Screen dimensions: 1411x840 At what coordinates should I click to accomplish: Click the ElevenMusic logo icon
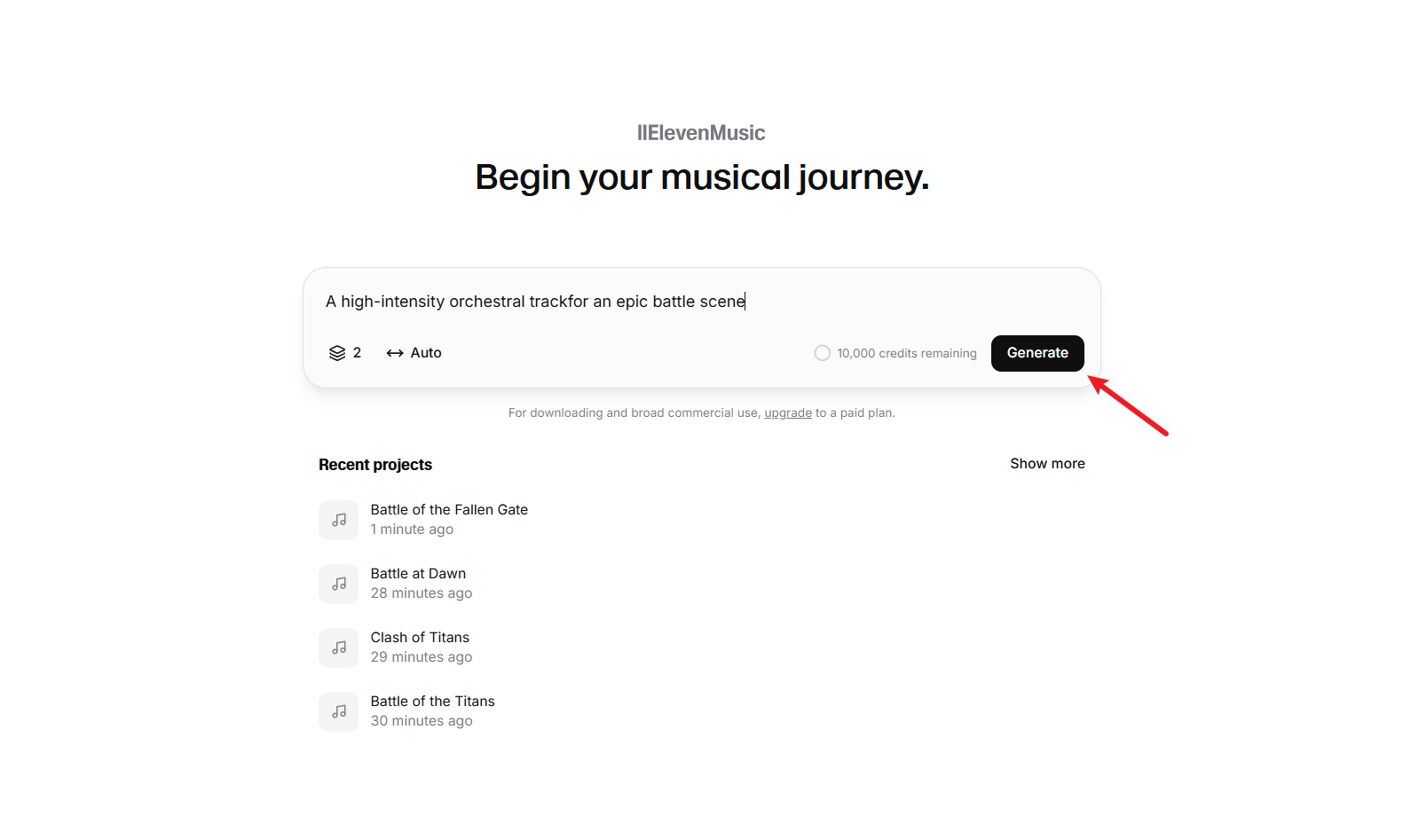pos(642,132)
